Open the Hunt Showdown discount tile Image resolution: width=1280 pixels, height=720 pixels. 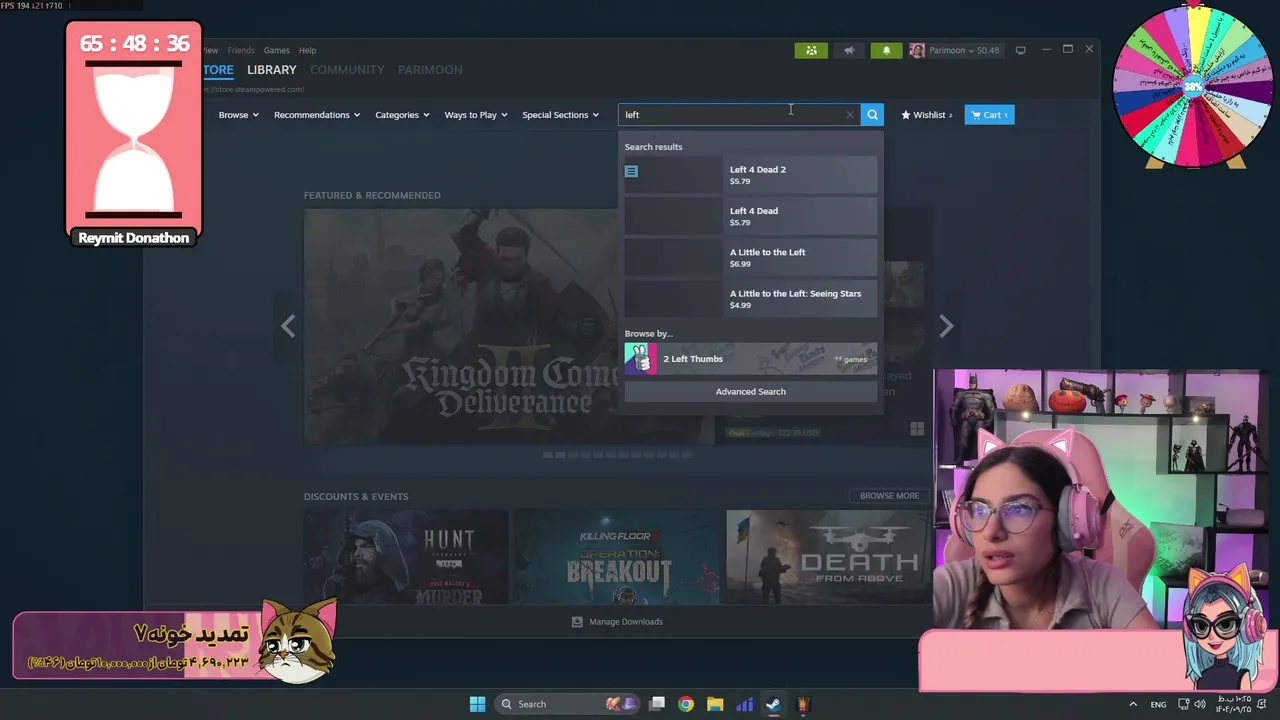(406, 557)
